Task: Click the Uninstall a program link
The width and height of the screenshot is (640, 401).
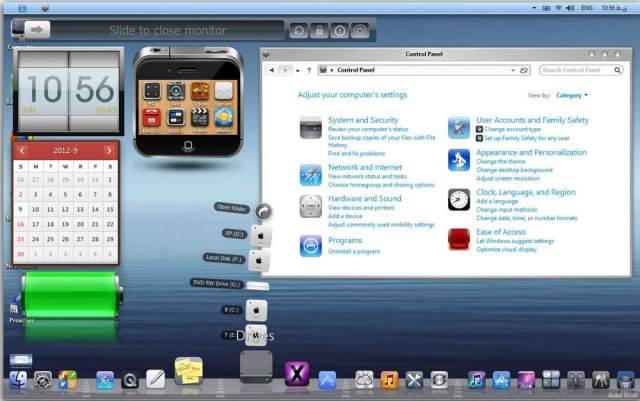Action: click(x=354, y=252)
